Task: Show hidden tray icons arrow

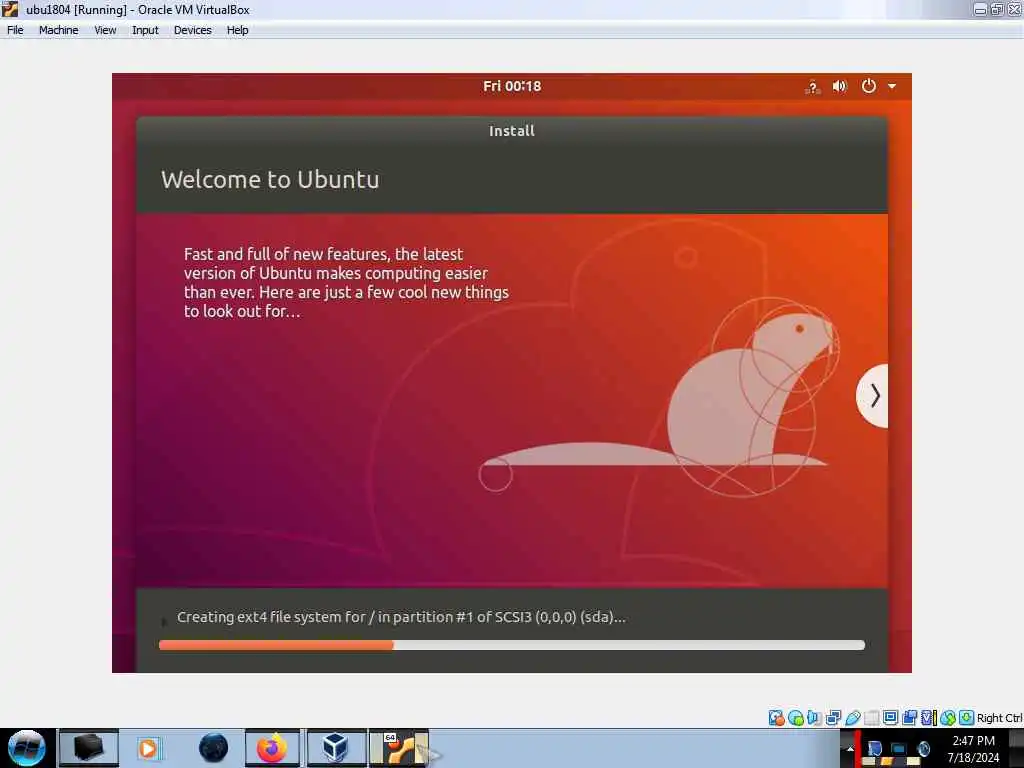Action: [850, 749]
